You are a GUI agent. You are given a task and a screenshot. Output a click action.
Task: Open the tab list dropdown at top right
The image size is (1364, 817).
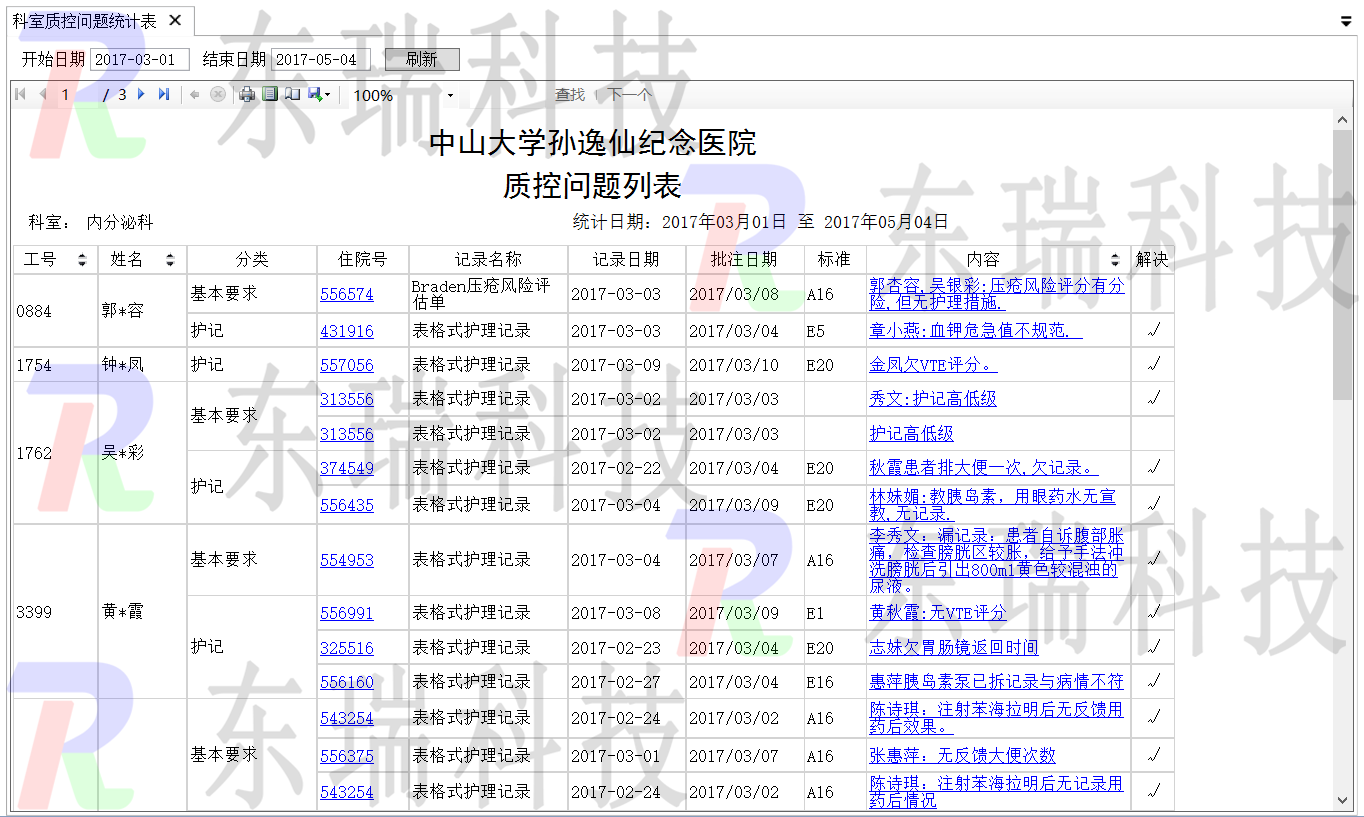1346,21
